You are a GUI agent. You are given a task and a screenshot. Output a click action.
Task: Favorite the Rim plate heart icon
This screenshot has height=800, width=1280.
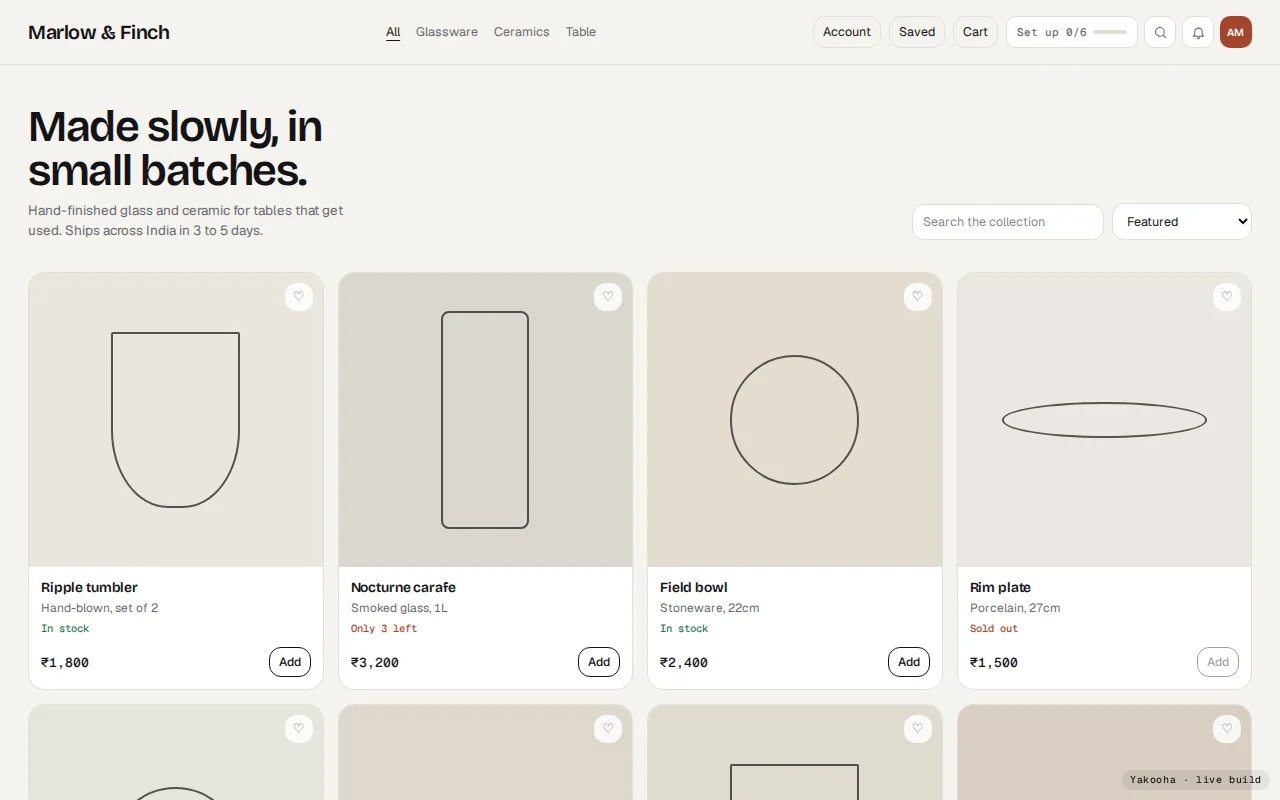click(x=1227, y=296)
